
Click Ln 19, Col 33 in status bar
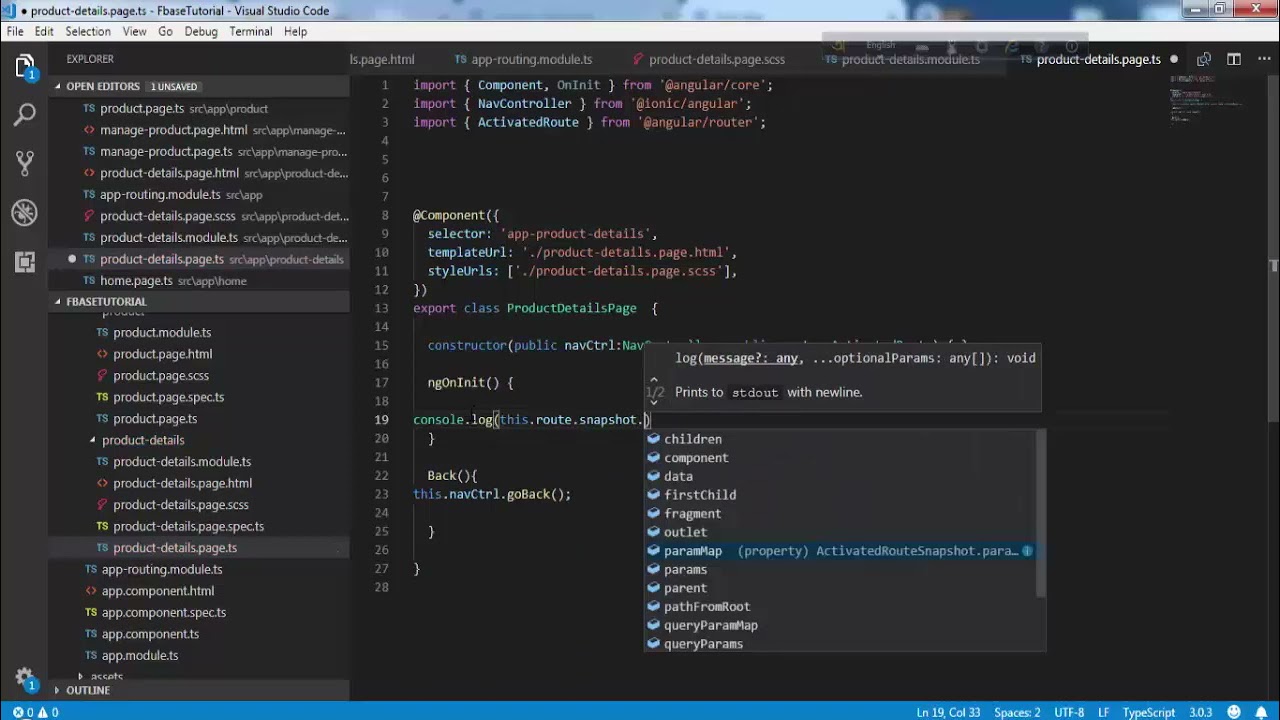948,713
